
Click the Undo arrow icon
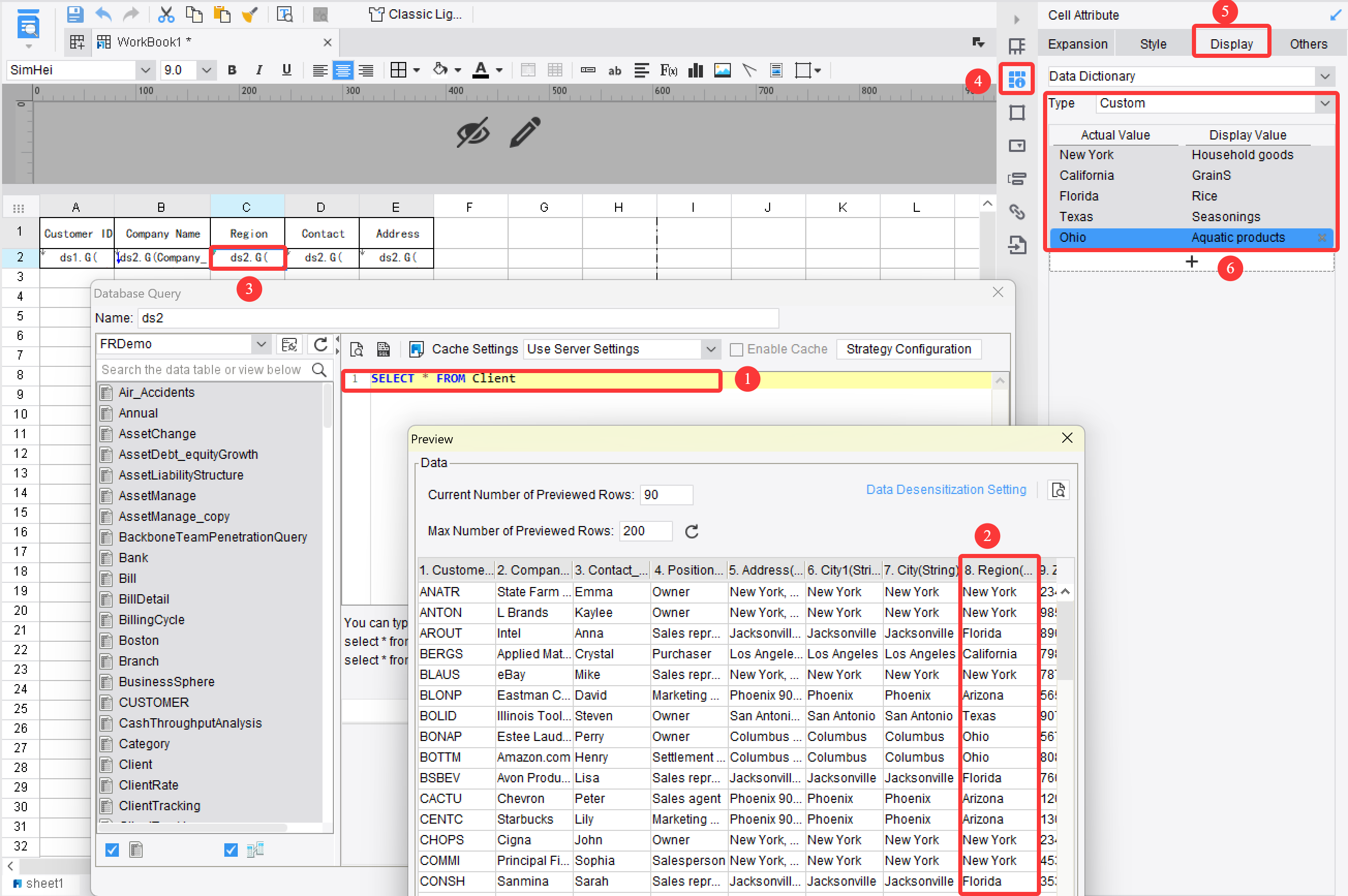tap(103, 14)
